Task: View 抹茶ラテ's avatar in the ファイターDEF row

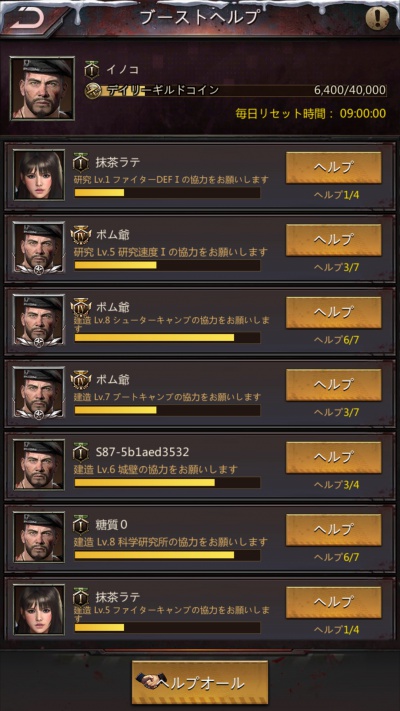Action: (39, 175)
